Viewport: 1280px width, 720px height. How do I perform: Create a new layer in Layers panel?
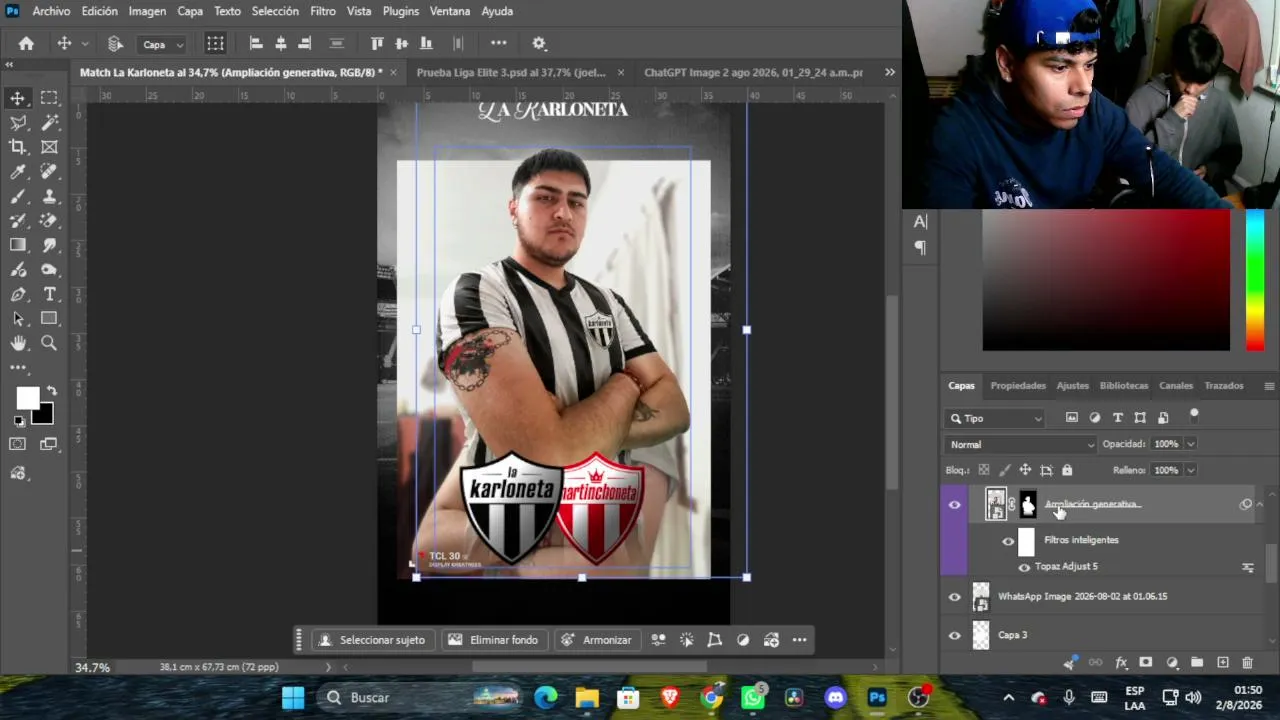(x=1222, y=662)
